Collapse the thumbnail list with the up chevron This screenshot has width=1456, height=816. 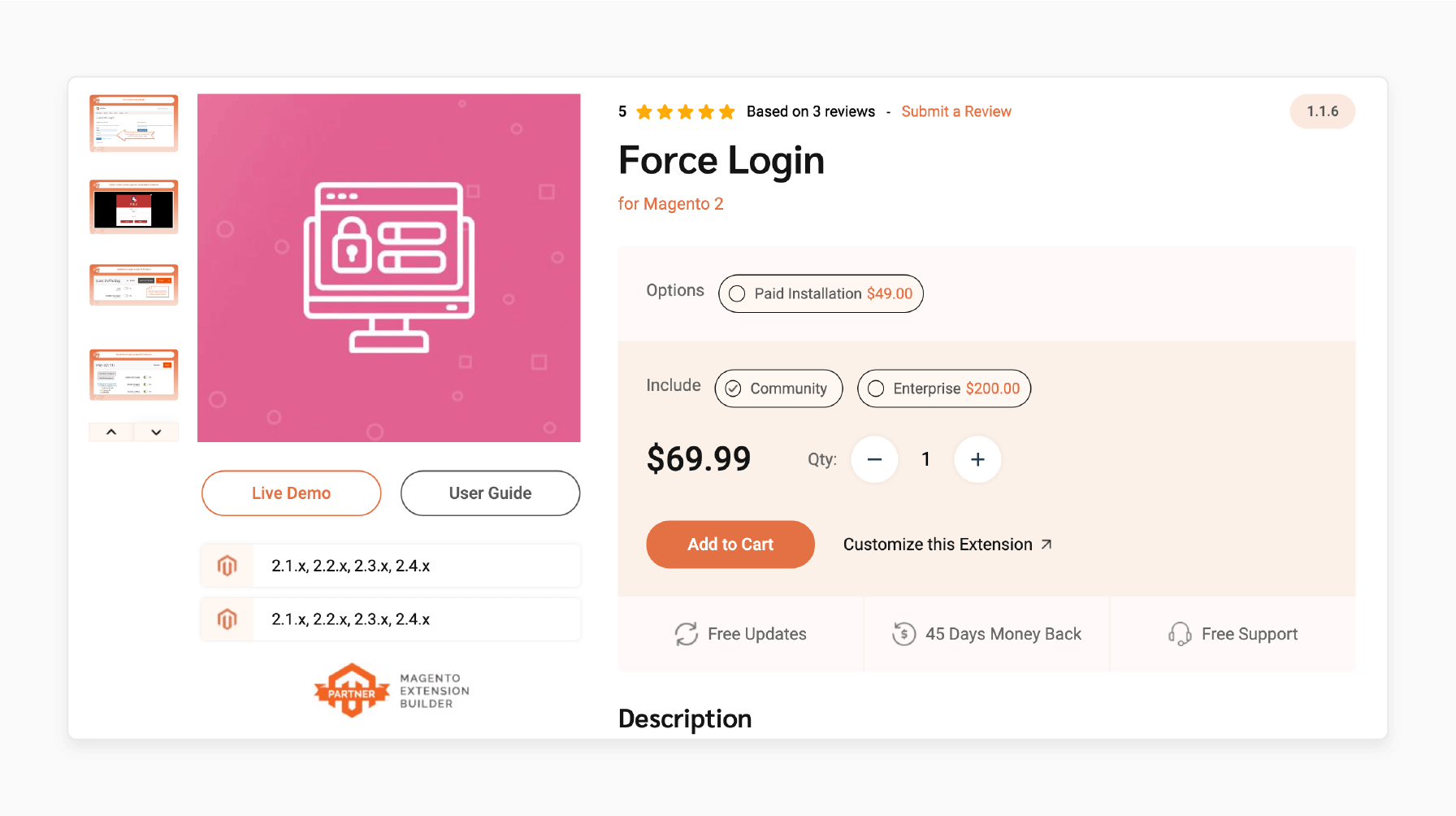pos(111,432)
